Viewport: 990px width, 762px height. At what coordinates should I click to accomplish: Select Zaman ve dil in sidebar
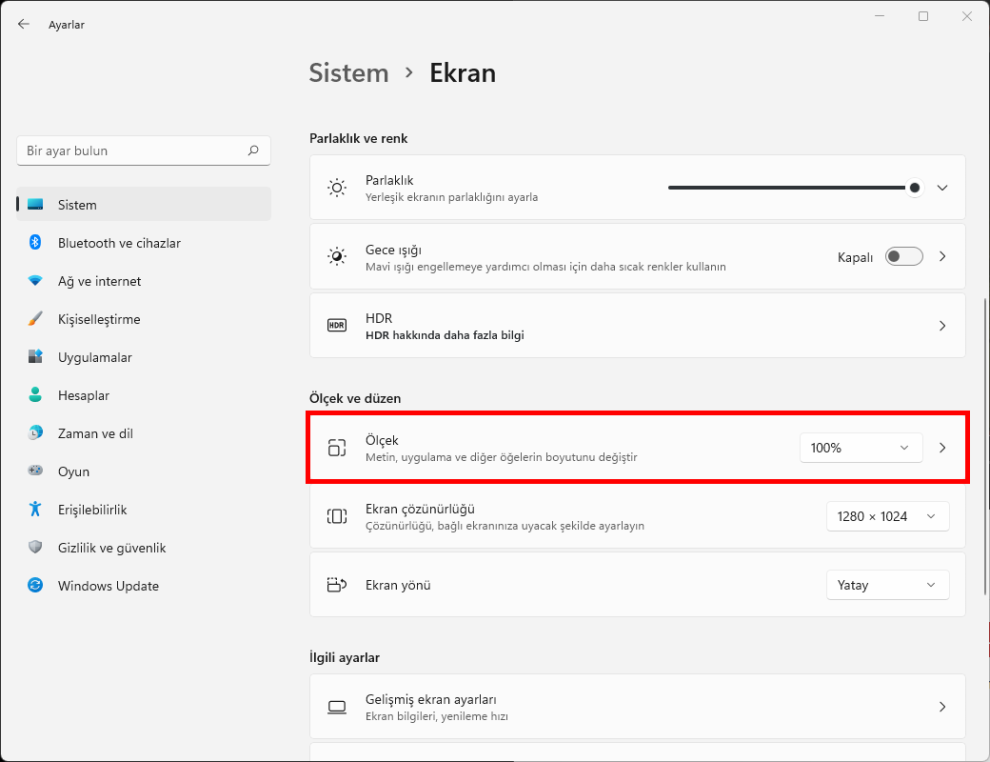pos(95,433)
